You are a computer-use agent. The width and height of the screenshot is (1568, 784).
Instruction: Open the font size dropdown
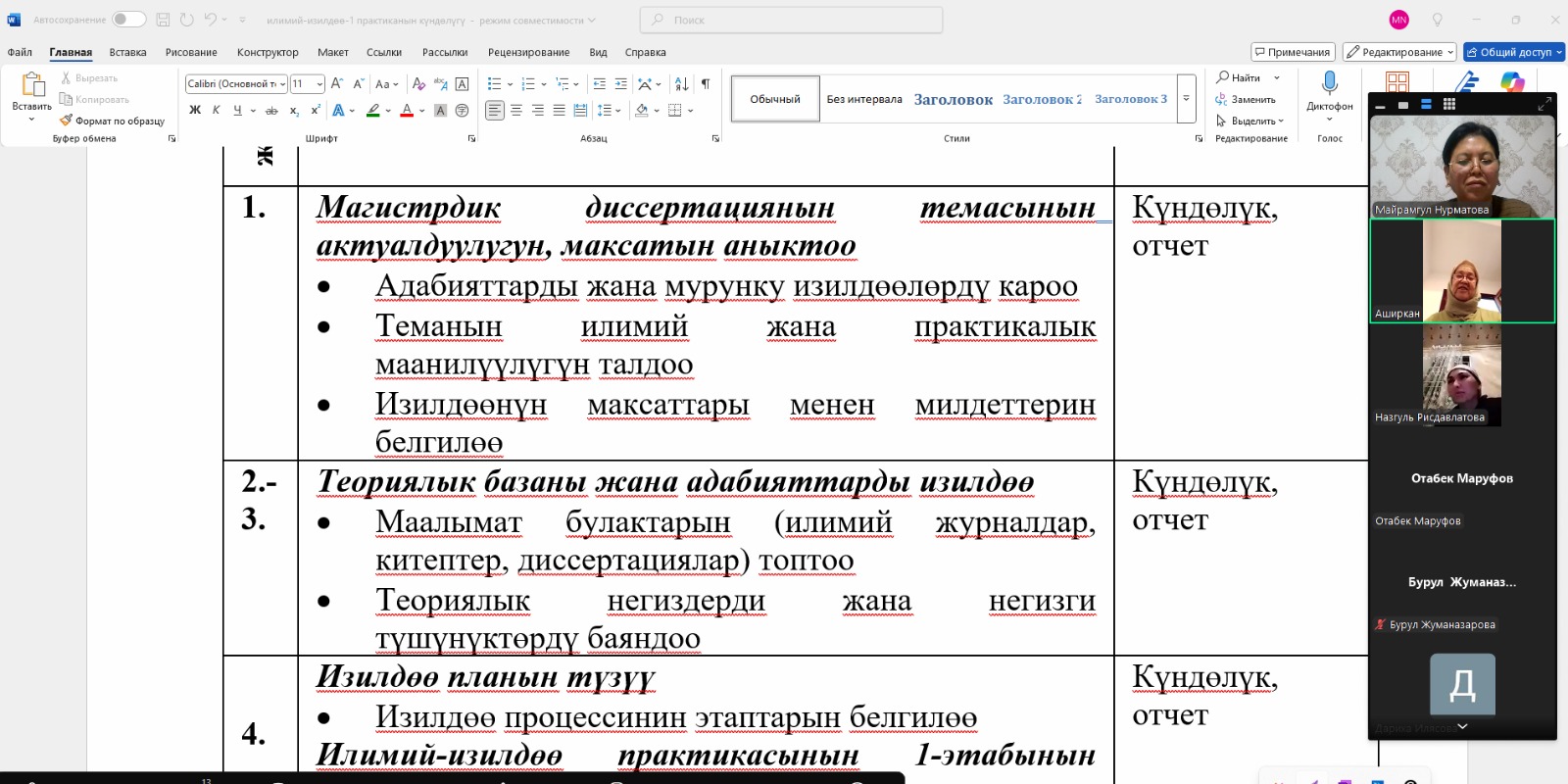tap(319, 84)
